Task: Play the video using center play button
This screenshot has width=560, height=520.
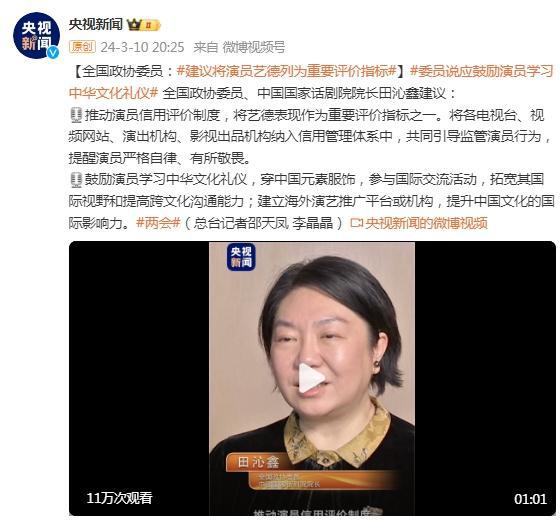Action: coord(311,378)
